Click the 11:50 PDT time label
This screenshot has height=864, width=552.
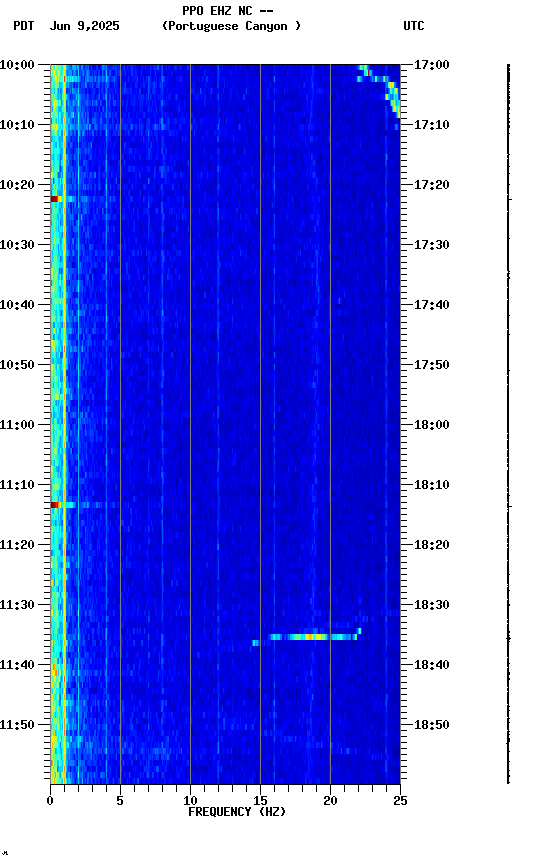(x=17, y=725)
